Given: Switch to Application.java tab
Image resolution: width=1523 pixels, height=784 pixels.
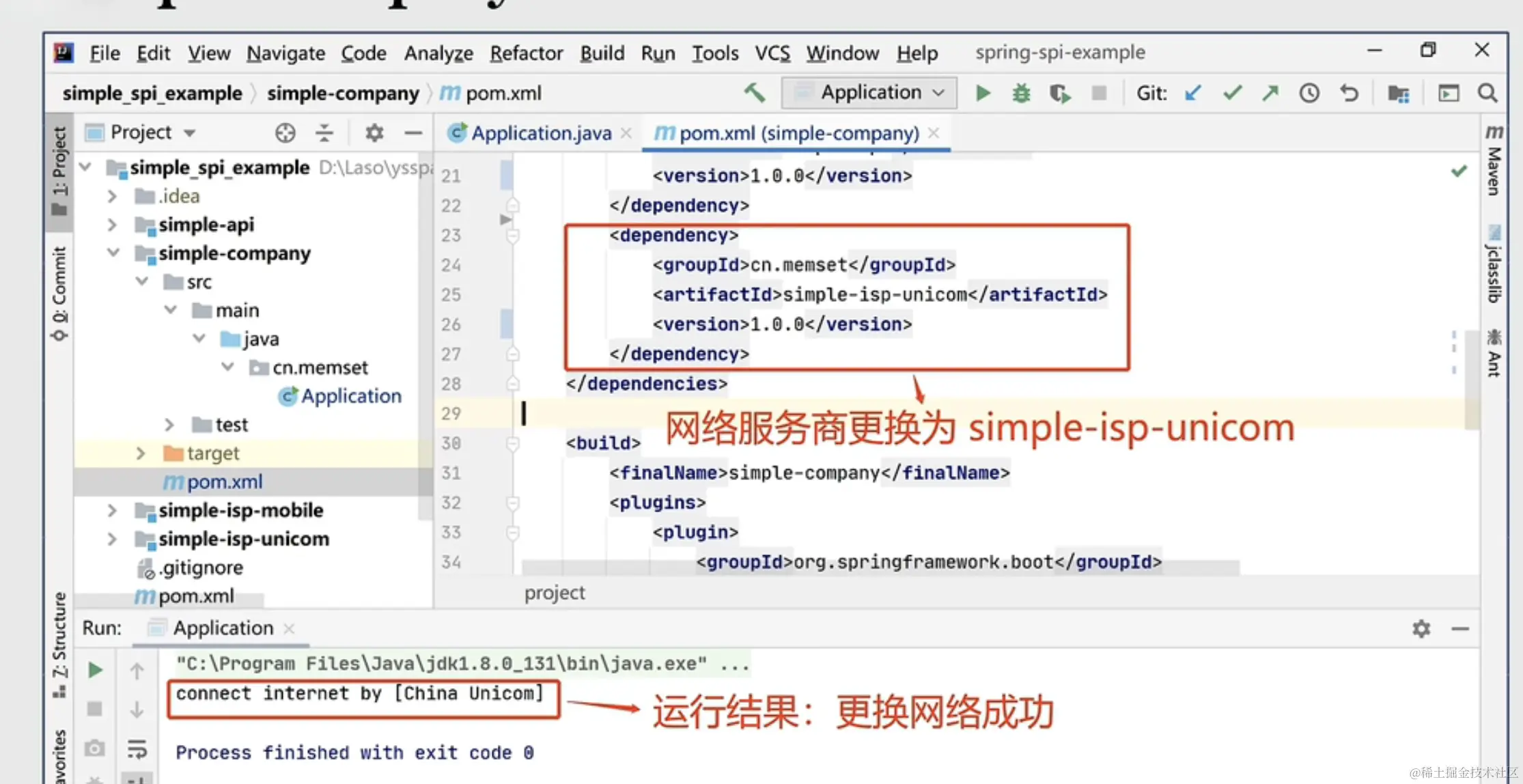Looking at the screenshot, I should pos(540,133).
